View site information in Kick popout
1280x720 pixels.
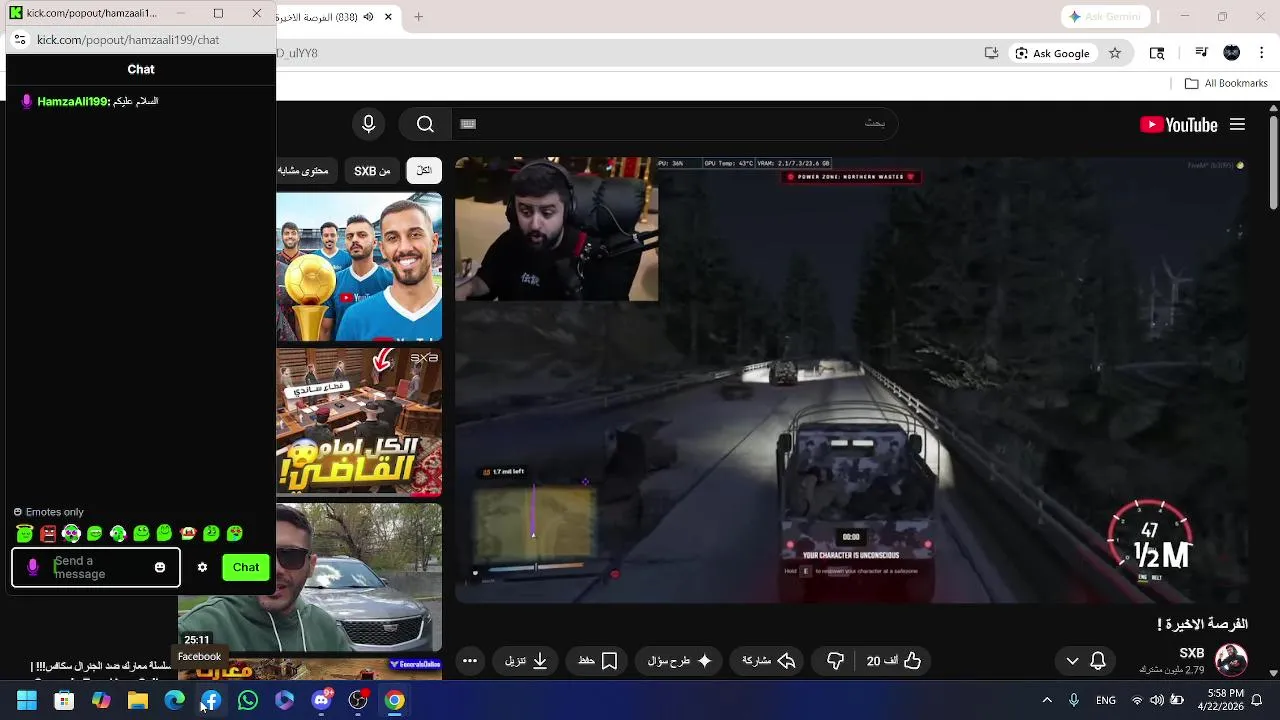point(20,40)
